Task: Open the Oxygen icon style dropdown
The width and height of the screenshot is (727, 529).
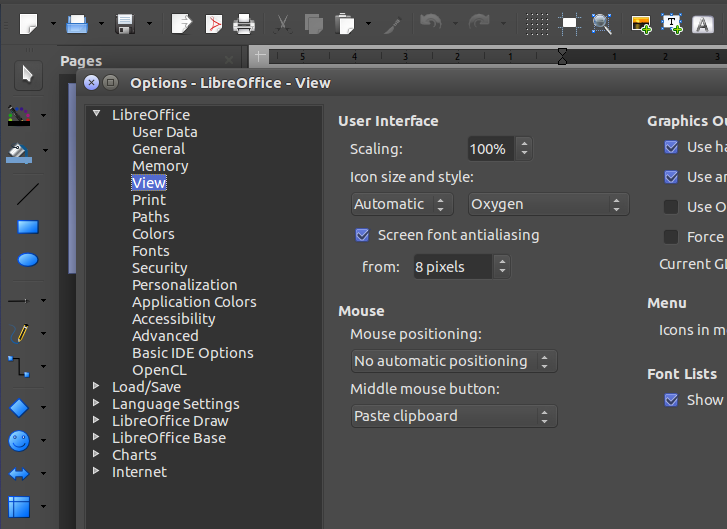Action: tap(548, 204)
